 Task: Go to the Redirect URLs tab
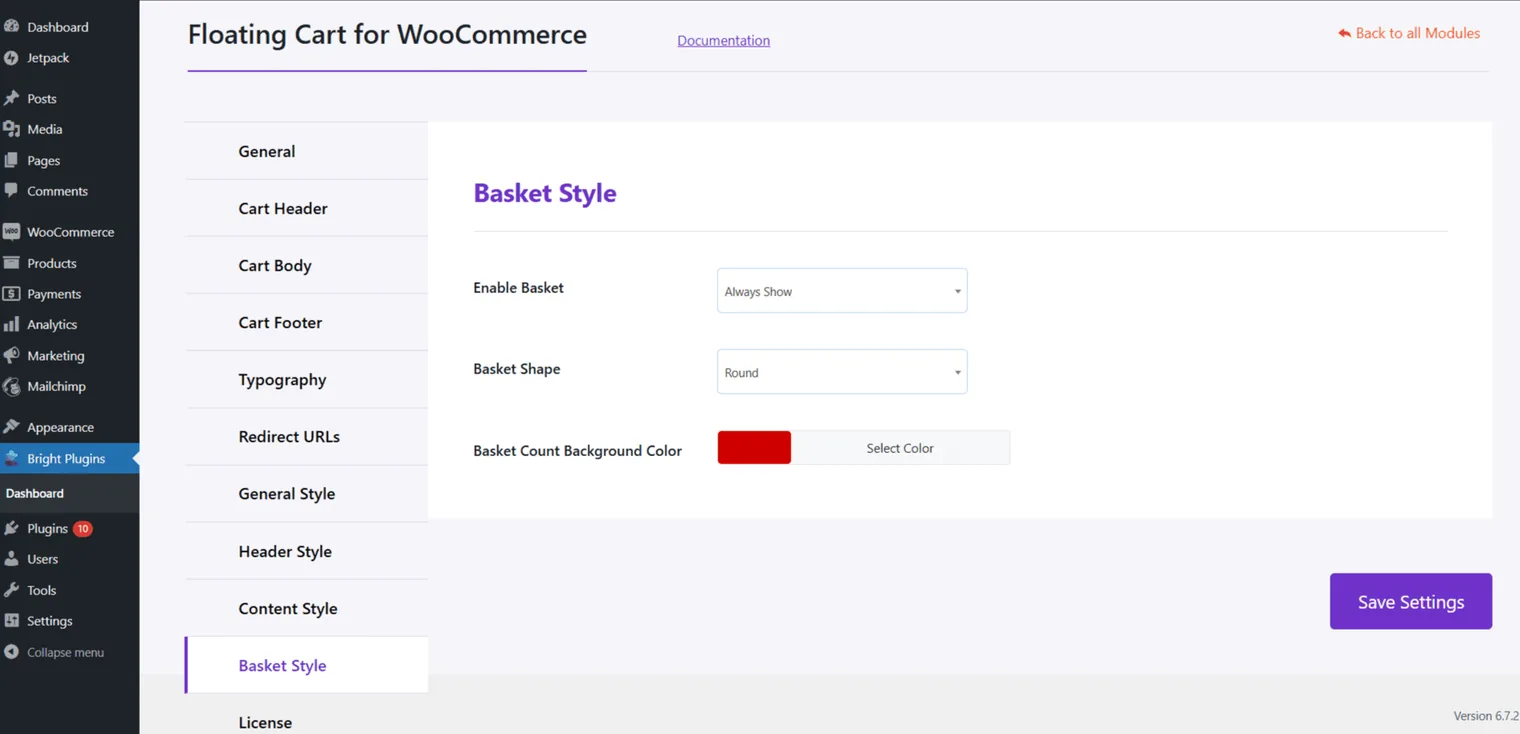tap(307, 436)
